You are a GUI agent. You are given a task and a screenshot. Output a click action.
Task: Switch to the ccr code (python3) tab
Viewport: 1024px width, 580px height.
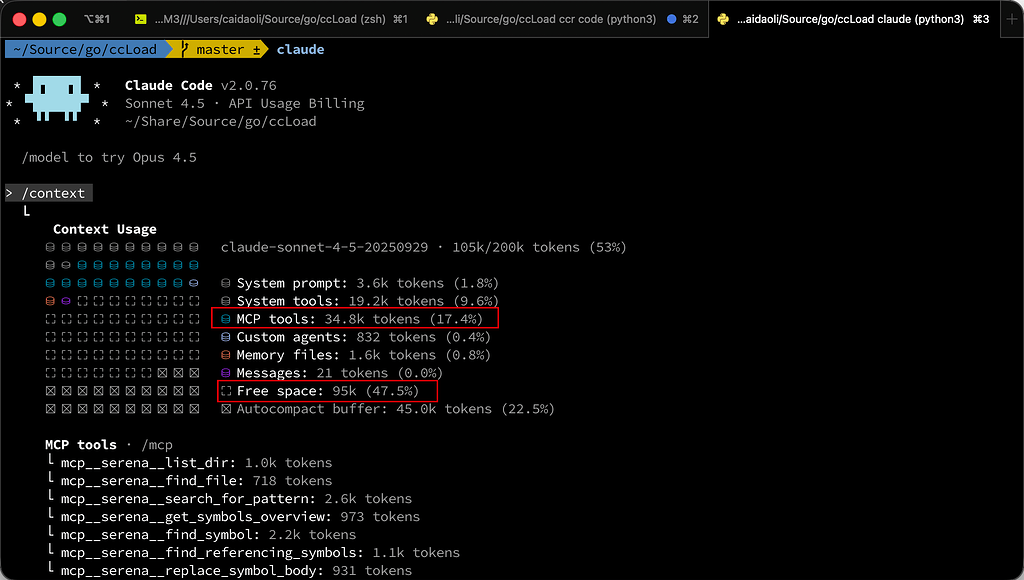point(562,19)
